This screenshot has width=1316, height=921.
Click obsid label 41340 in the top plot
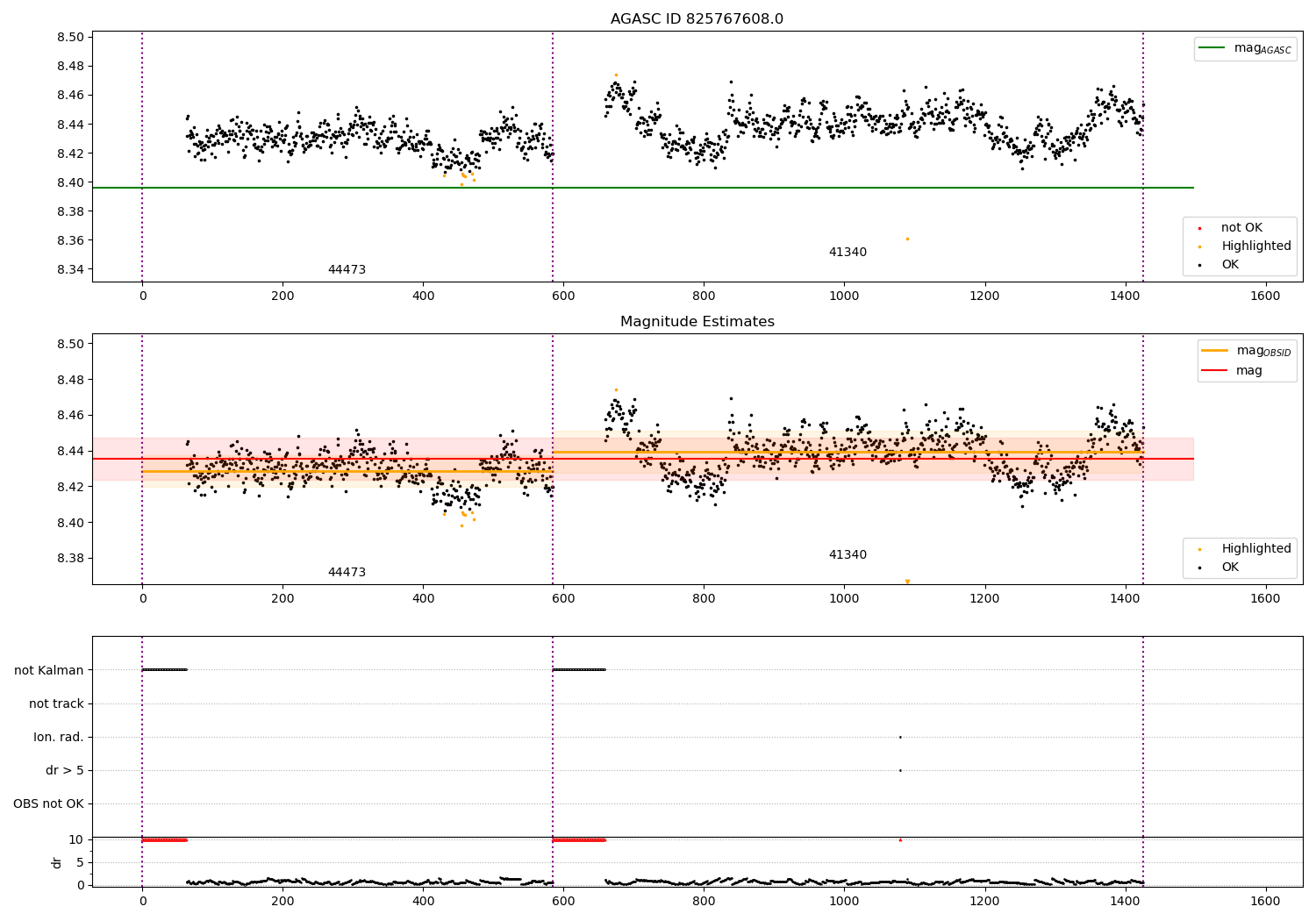pos(848,252)
